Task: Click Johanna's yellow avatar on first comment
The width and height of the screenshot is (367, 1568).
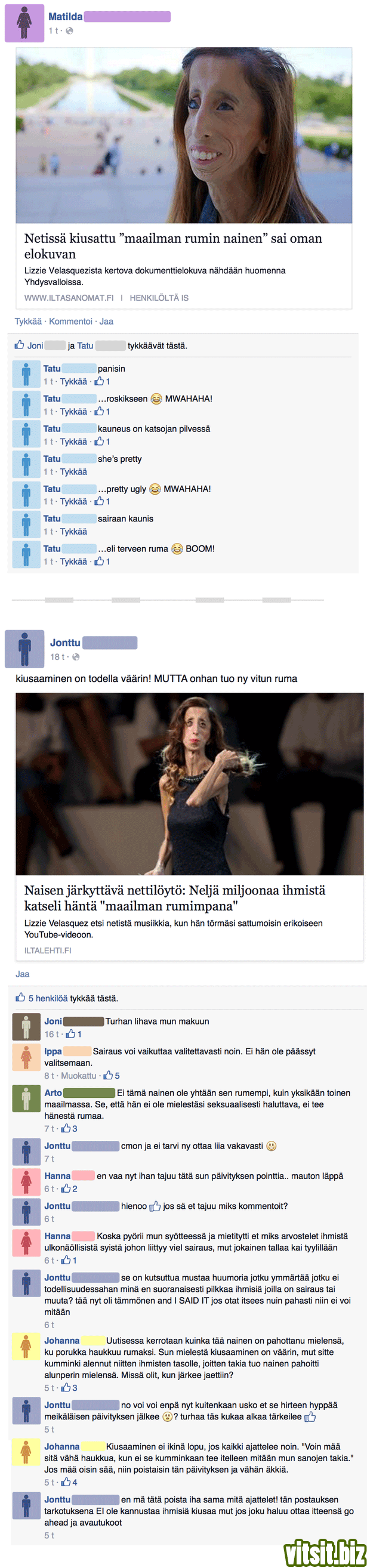Action: [x=26, y=1347]
